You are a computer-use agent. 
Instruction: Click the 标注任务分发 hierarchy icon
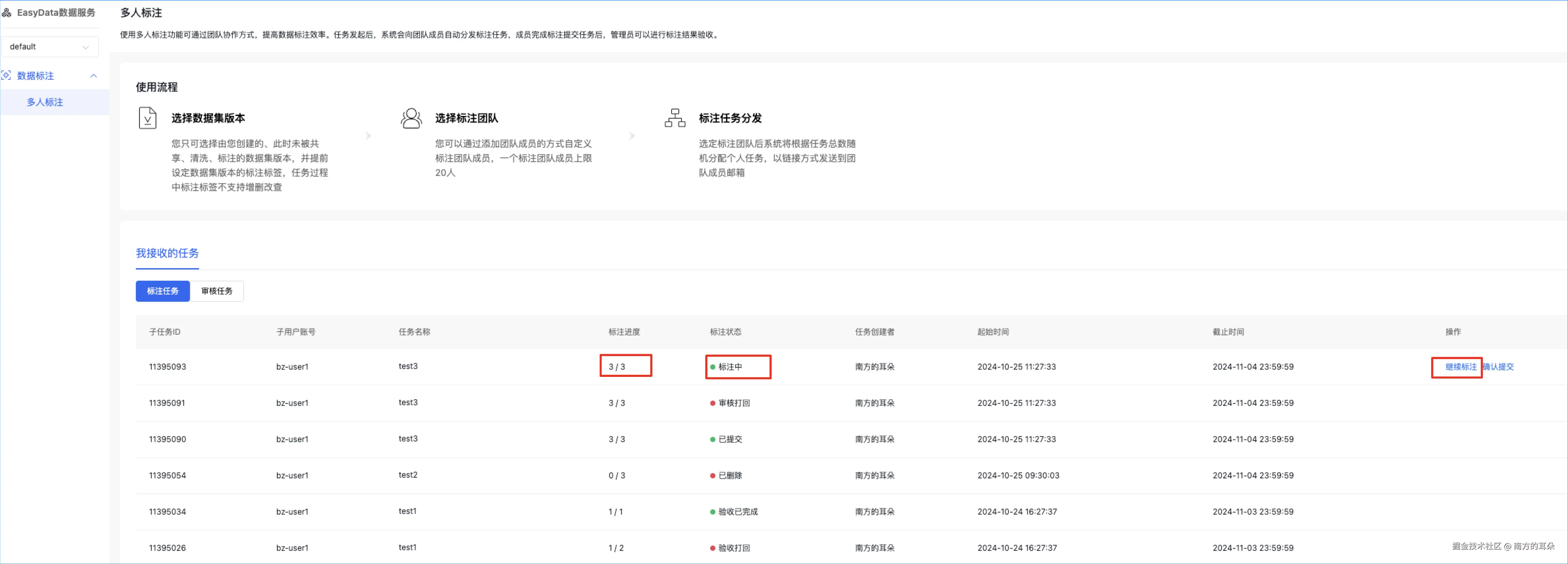675,118
